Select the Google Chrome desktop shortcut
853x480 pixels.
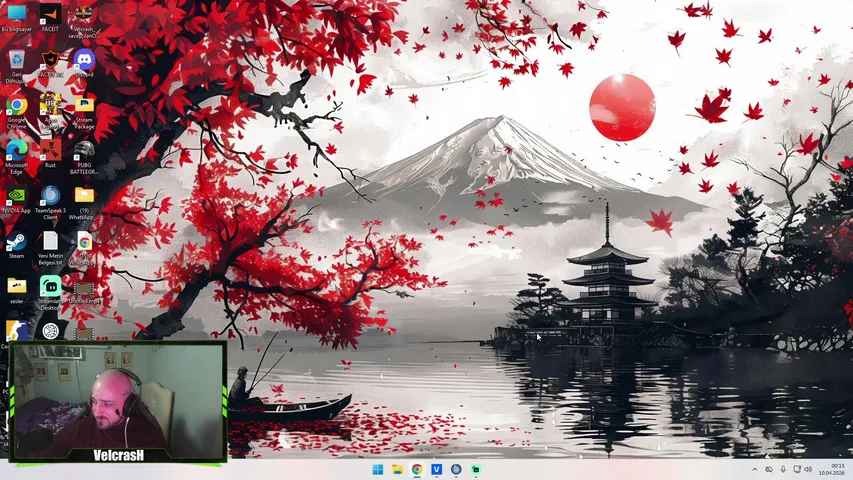pos(16,112)
